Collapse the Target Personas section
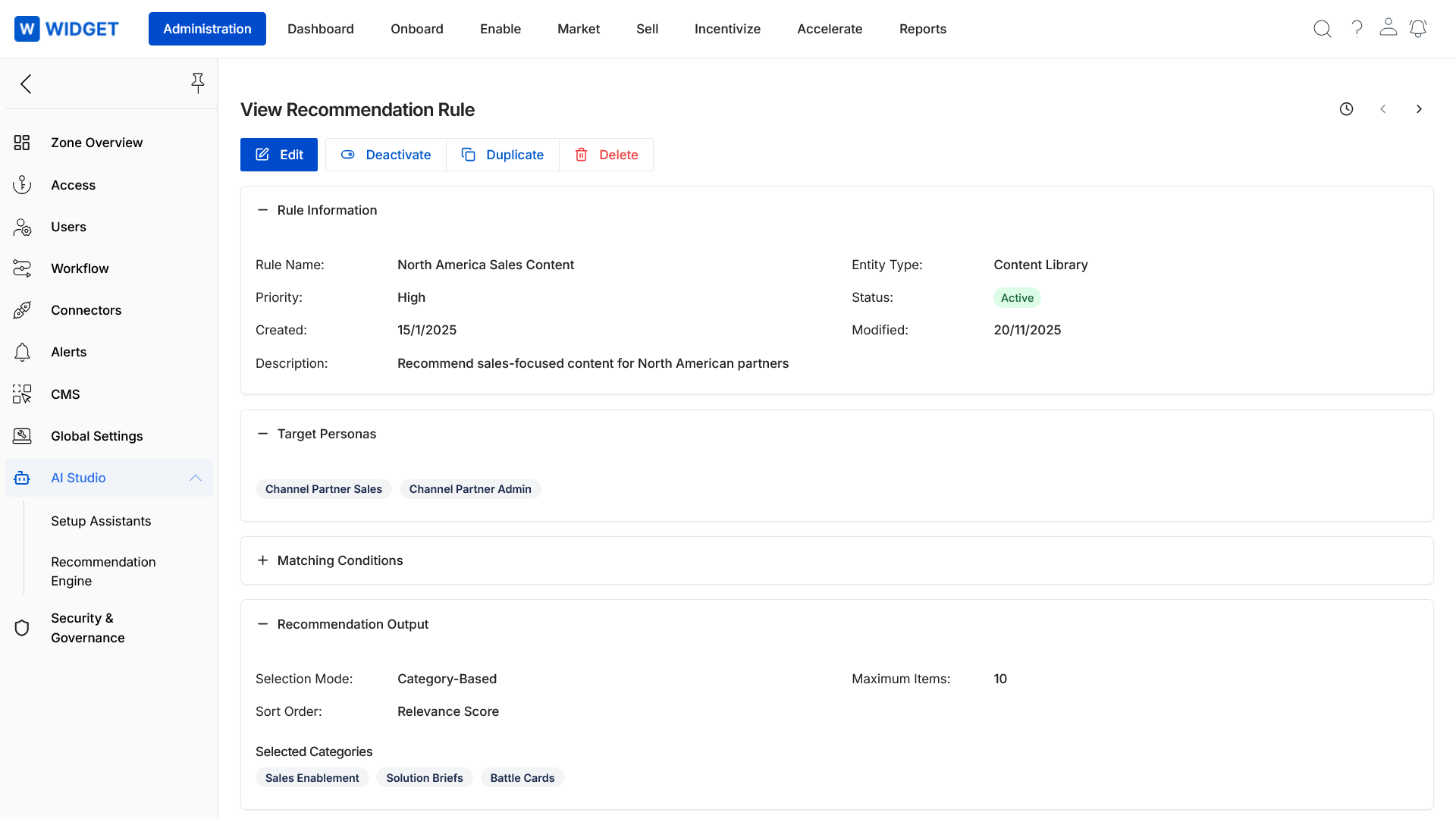The width and height of the screenshot is (1456, 819). (262, 434)
